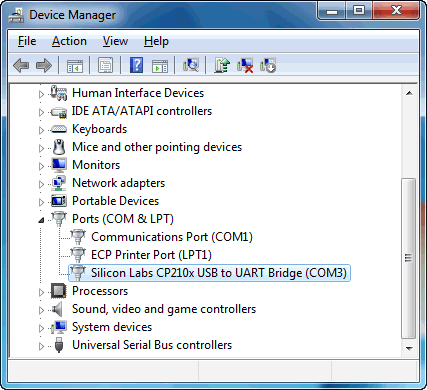Toggle the action pane toolbar icon
This screenshot has width=427, height=390.
coord(160,66)
